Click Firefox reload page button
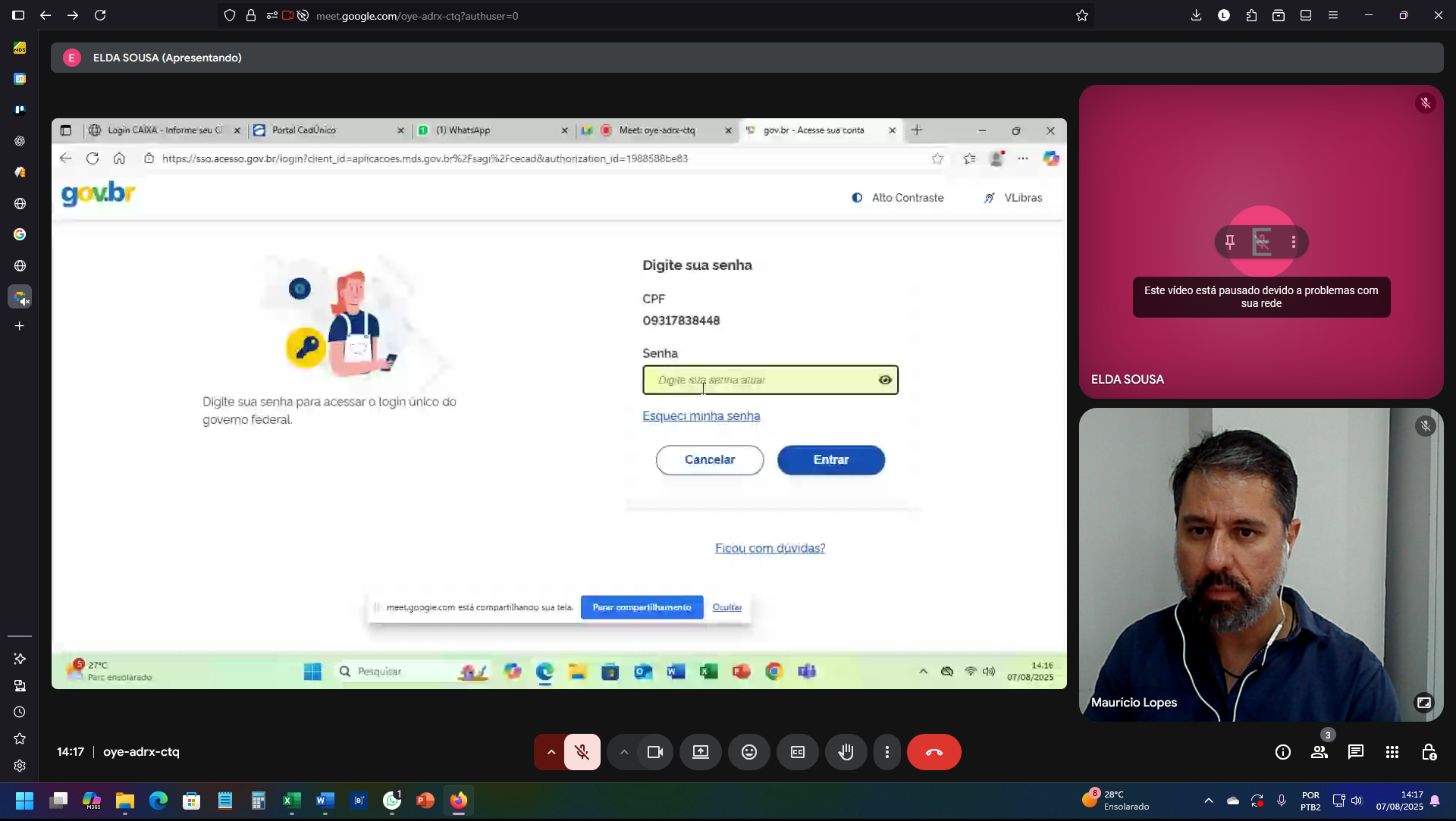Image resolution: width=1456 pixels, height=821 pixels. [x=100, y=15]
